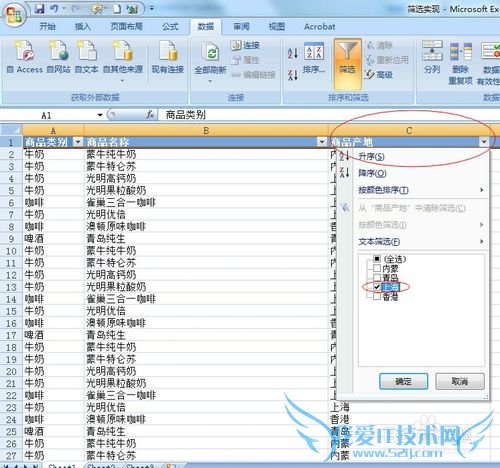Select column A header
The width and height of the screenshot is (500, 468).
click(x=53, y=130)
